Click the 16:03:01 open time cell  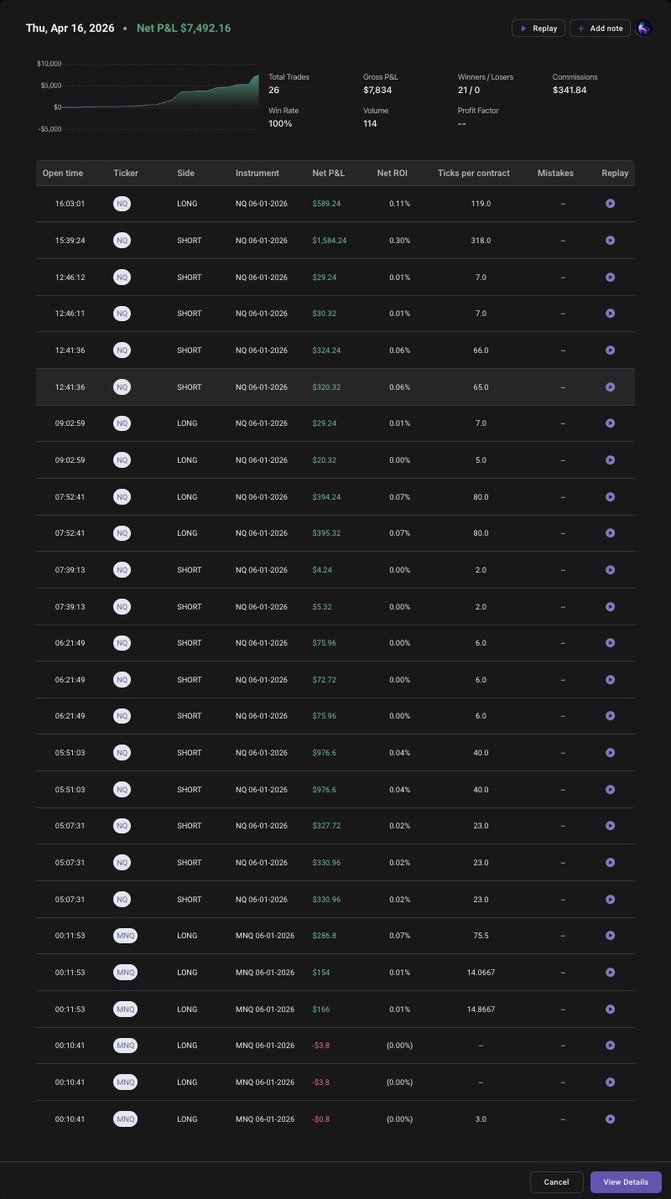[70, 204]
